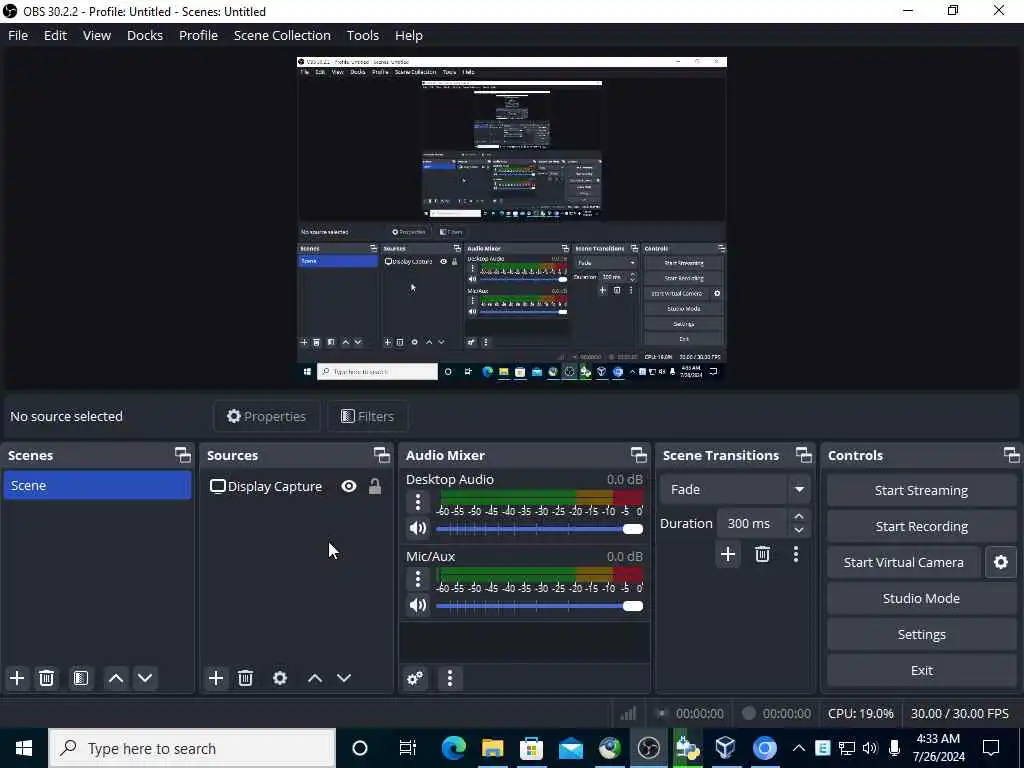Add a new source with plus icon
Image resolution: width=1024 pixels, height=768 pixels.
click(216, 678)
